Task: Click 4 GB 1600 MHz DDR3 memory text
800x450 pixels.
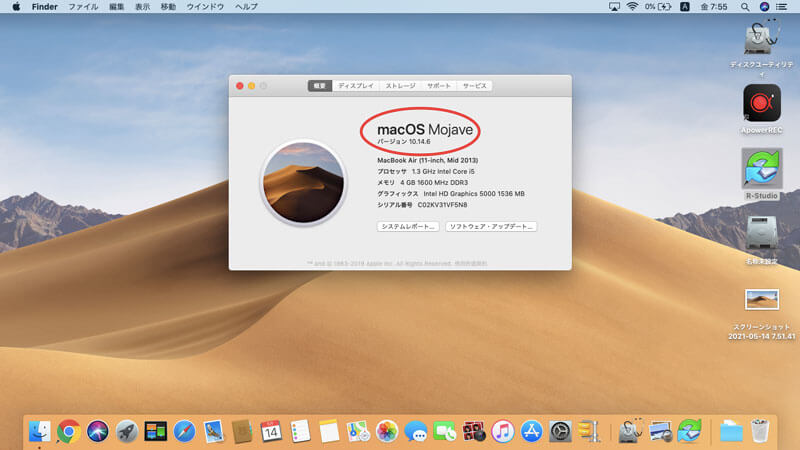Action: pyautogui.click(x=434, y=183)
